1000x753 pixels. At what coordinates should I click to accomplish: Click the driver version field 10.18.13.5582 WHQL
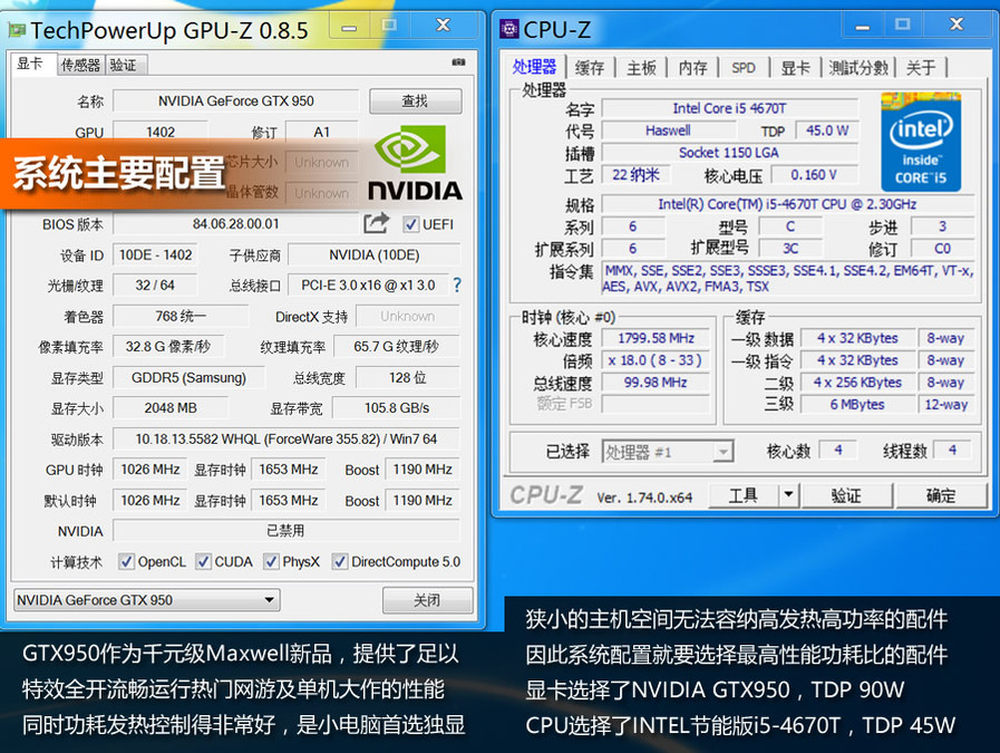286,439
